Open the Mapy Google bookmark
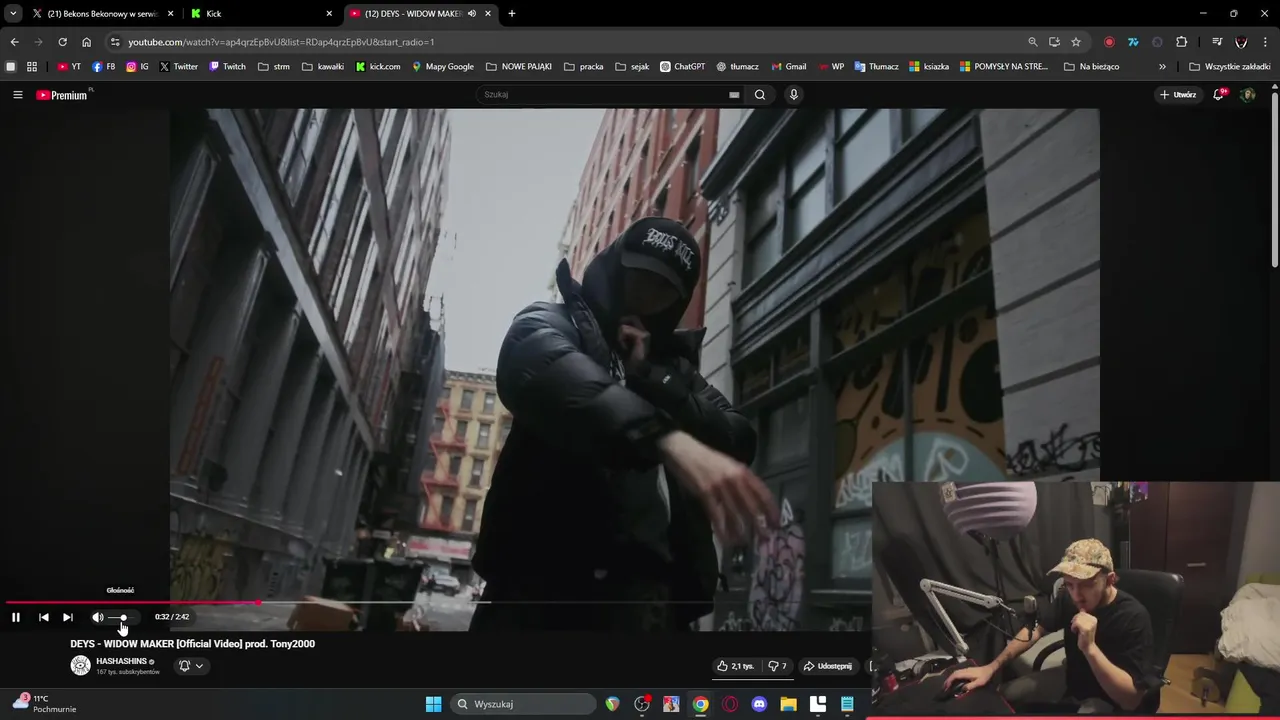 pos(443,67)
